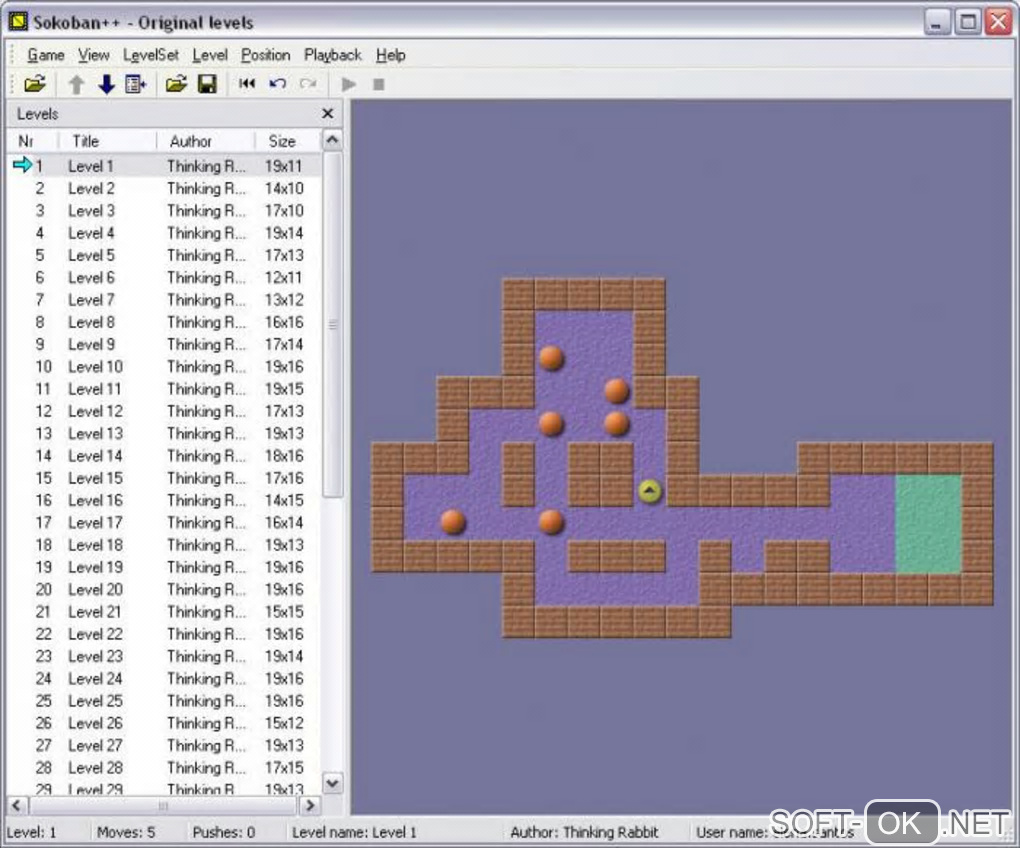This screenshot has height=848, width=1020.
Task: Click the horizontal scroll right arrow
Action: 310,805
